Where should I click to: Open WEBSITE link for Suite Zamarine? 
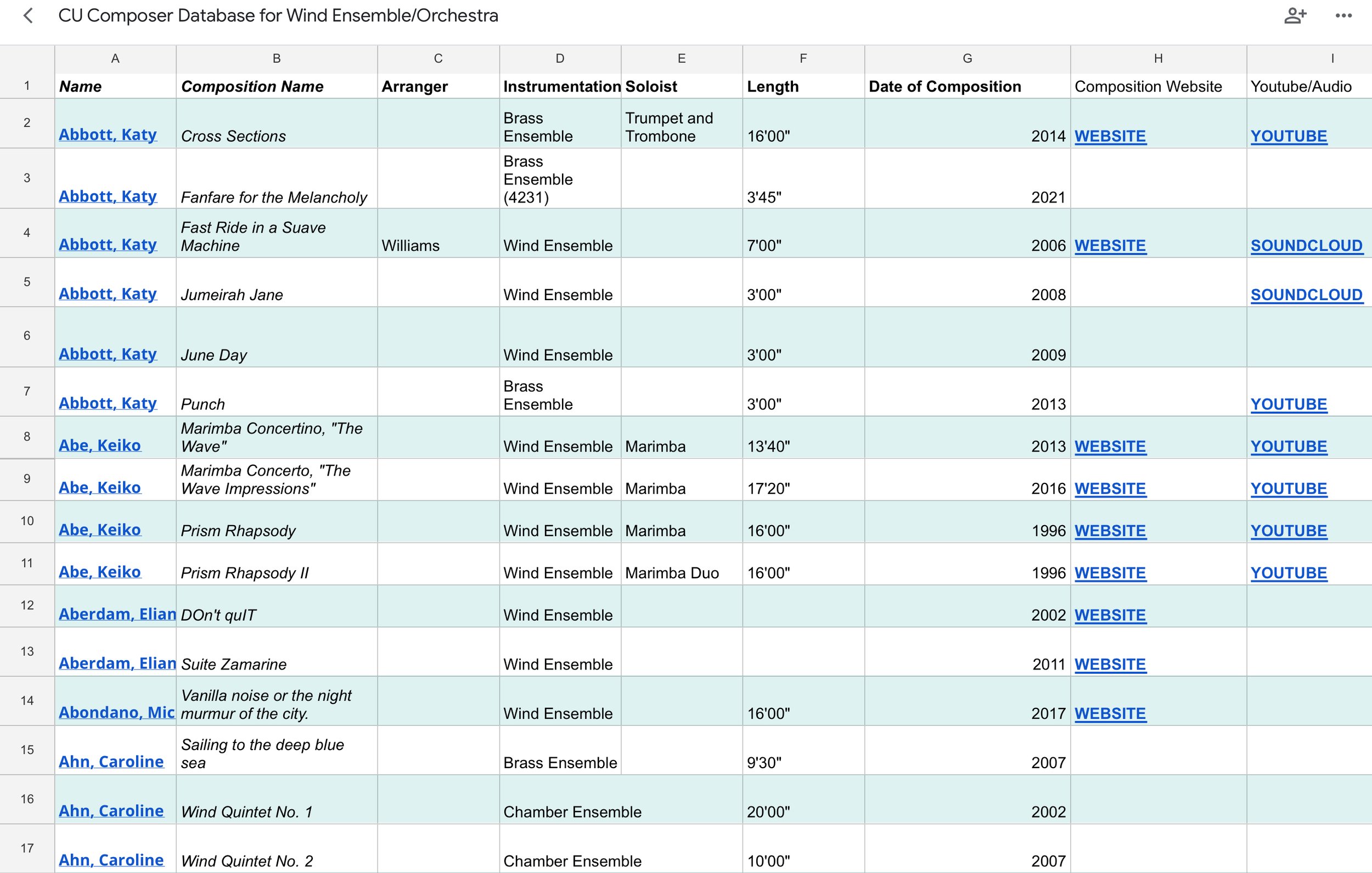(x=1110, y=664)
